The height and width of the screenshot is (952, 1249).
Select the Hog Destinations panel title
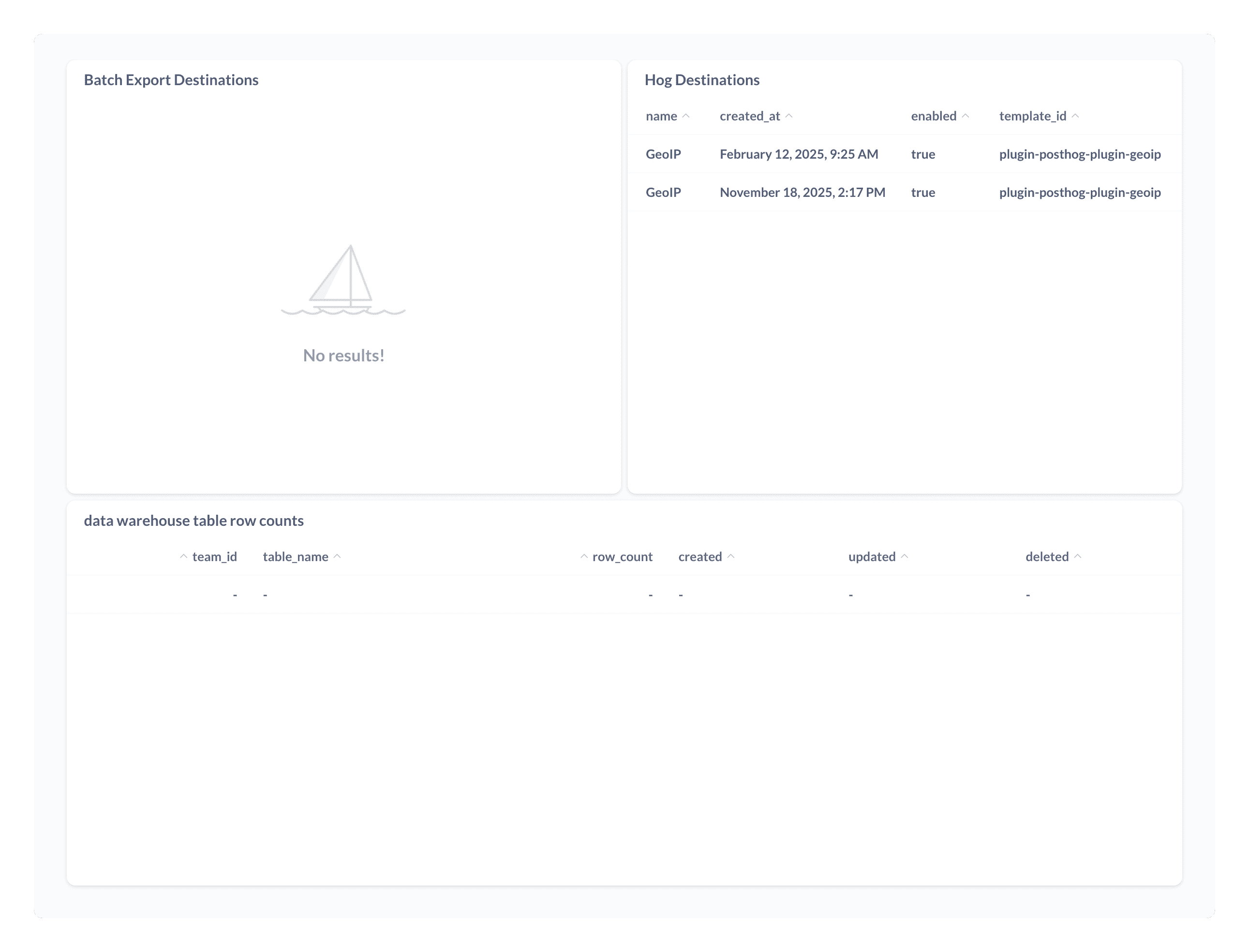[x=702, y=80]
